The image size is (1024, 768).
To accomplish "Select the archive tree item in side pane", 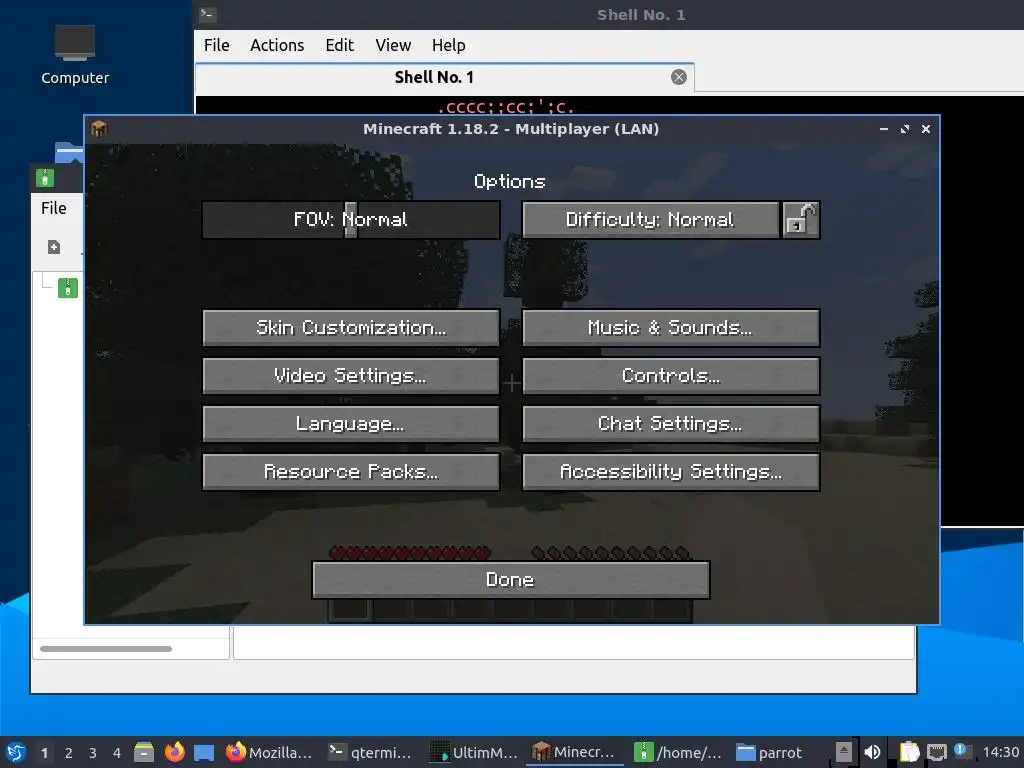I will [67, 287].
